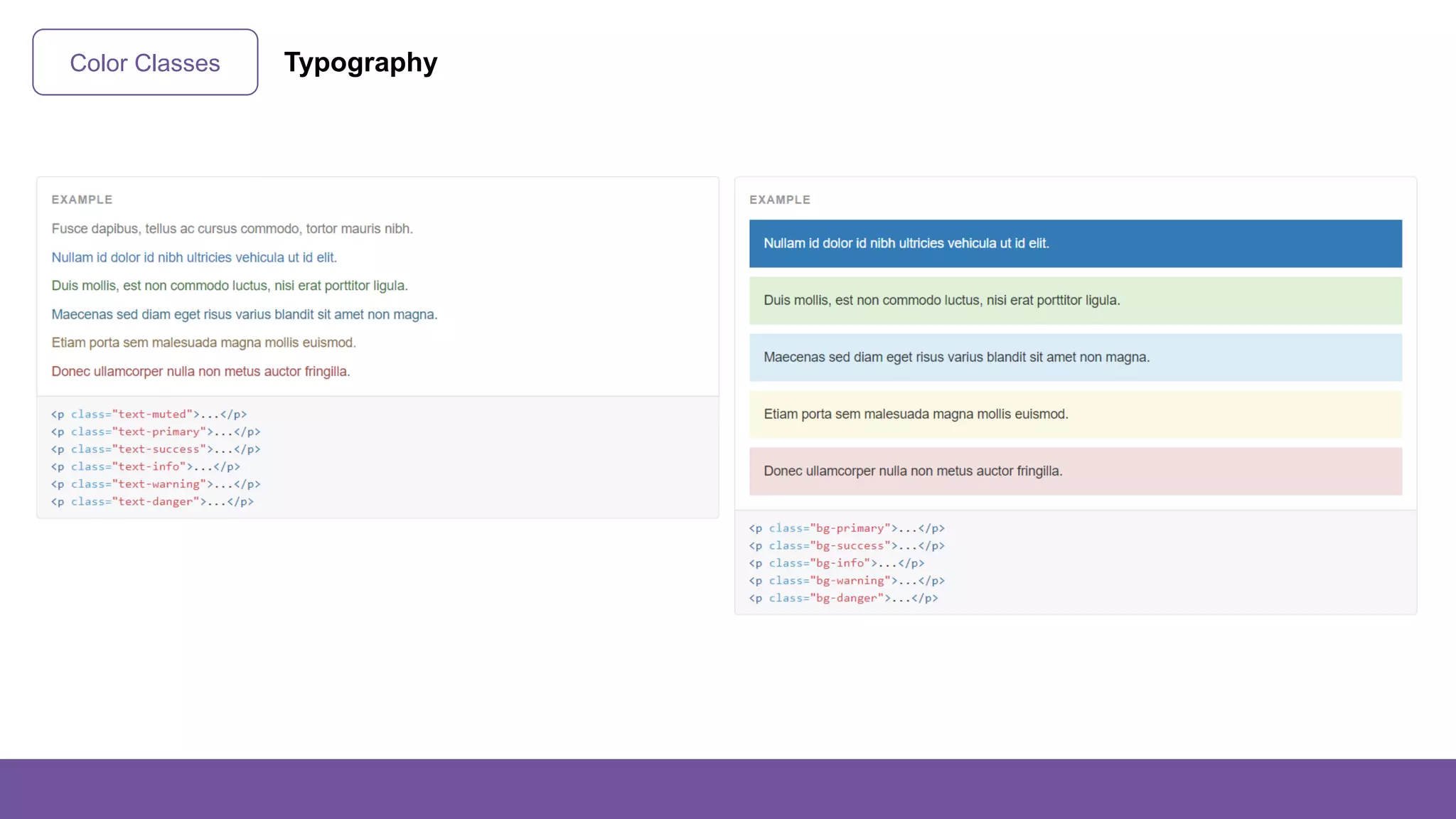Click the red Donec ullamcorper text line
Image resolution: width=1456 pixels, height=819 pixels.
tap(200, 371)
